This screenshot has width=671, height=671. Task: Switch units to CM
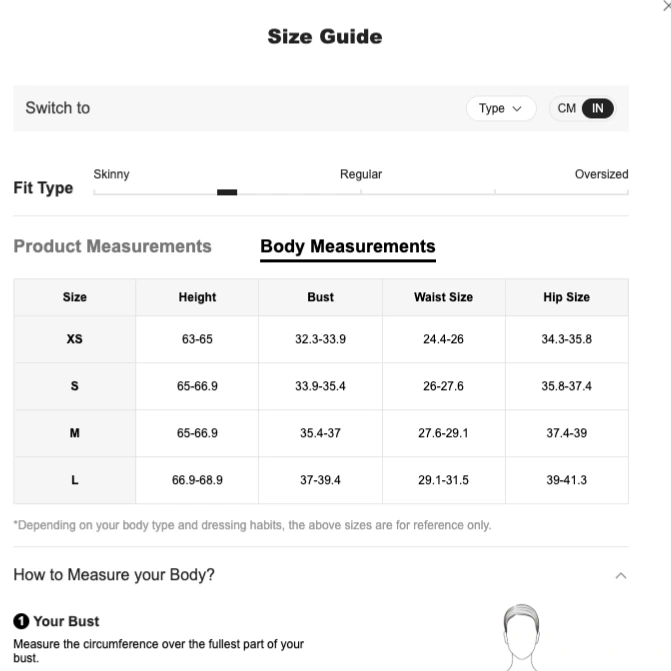566,108
